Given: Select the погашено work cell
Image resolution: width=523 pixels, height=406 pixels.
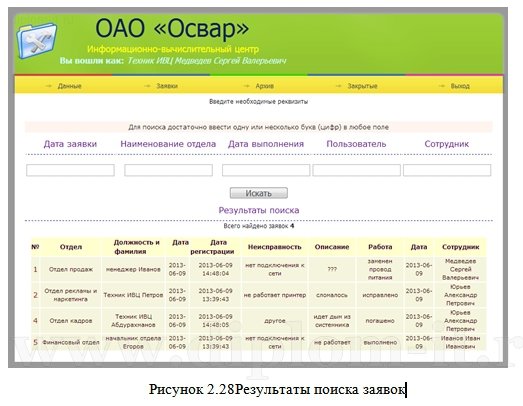Looking at the screenshot, I should click(380, 321).
